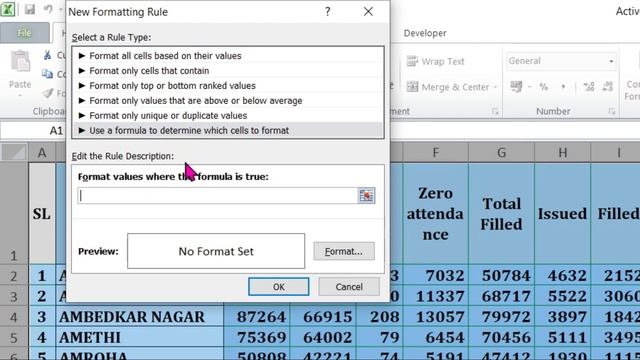This screenshot has height=360, width=640.
Task: Click cell value 87264
Action: click(x=257, y=317)
